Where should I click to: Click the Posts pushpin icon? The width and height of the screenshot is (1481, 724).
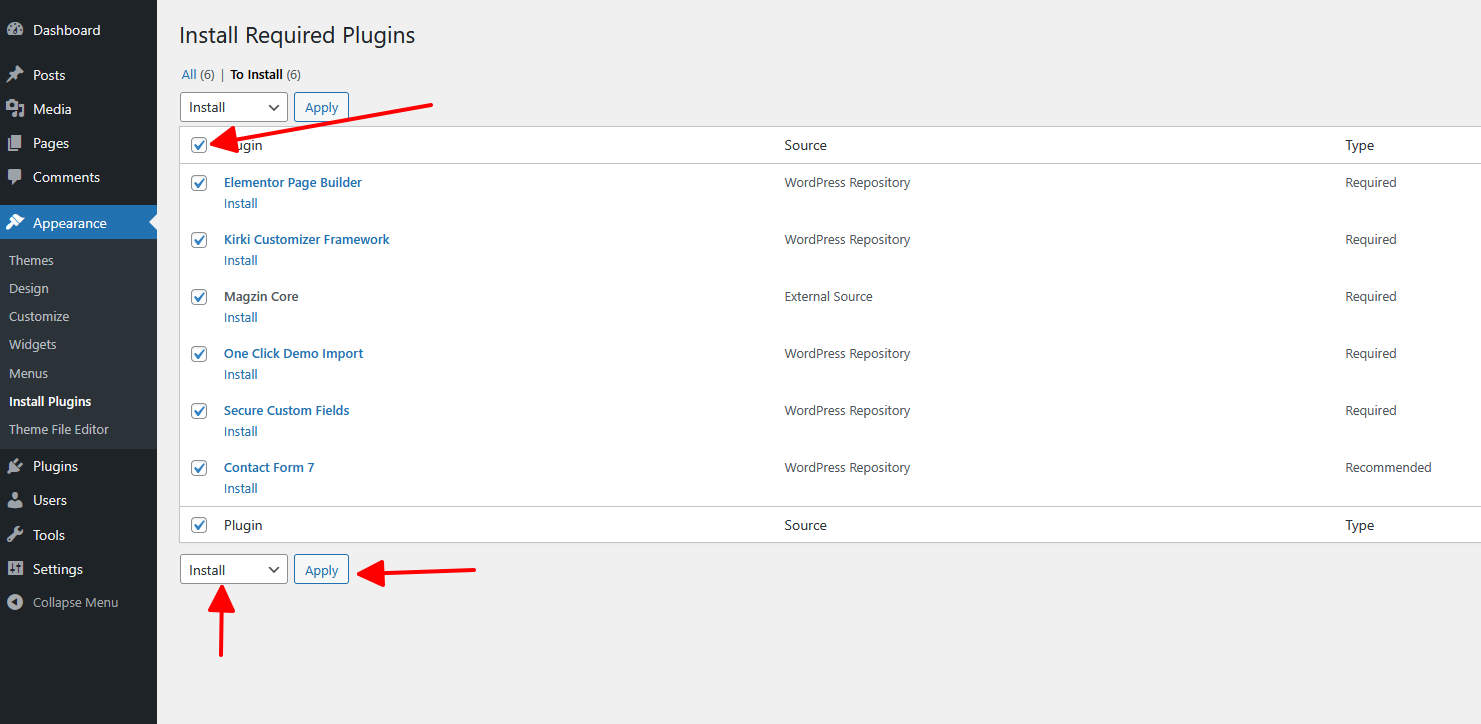pos(15,75)
